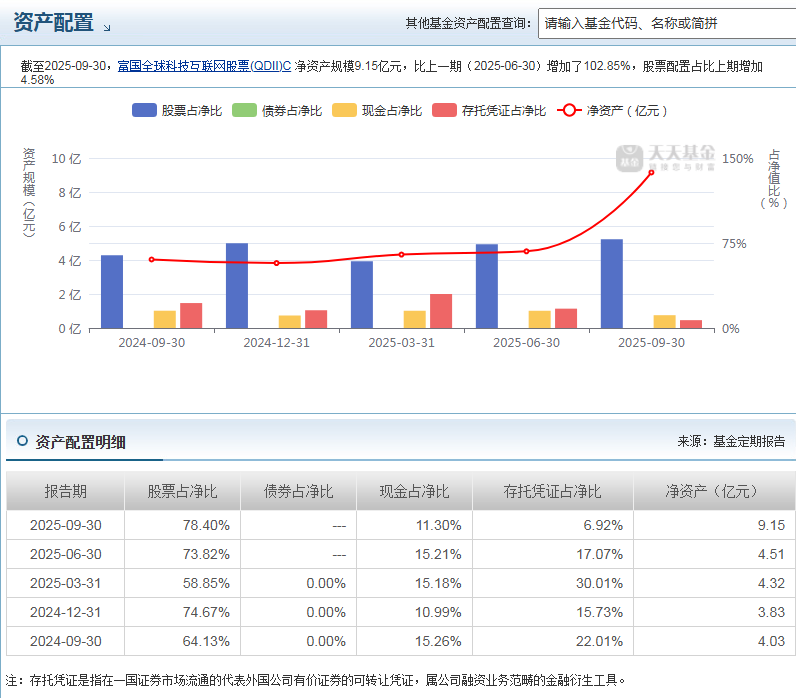Click the red depositary receipt bar for 2025-03-31
Image resolution: width=796 pixels, height=698 pixels.
441,311
